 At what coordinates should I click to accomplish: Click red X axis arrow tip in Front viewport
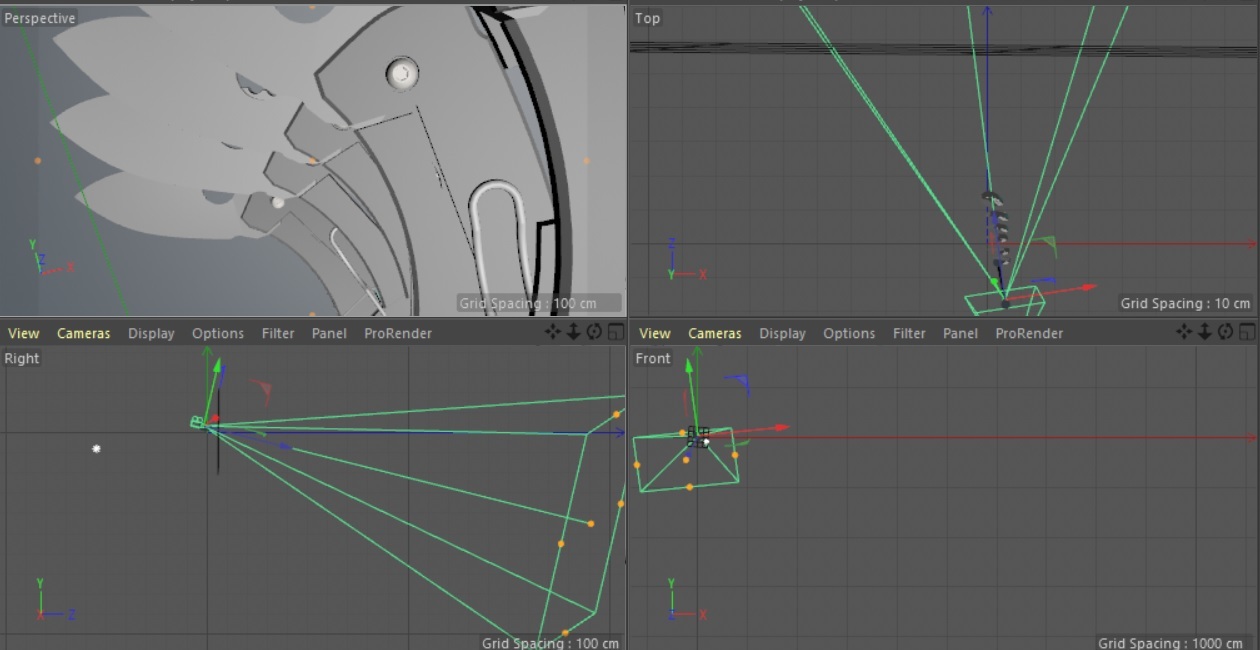point(783,428)
